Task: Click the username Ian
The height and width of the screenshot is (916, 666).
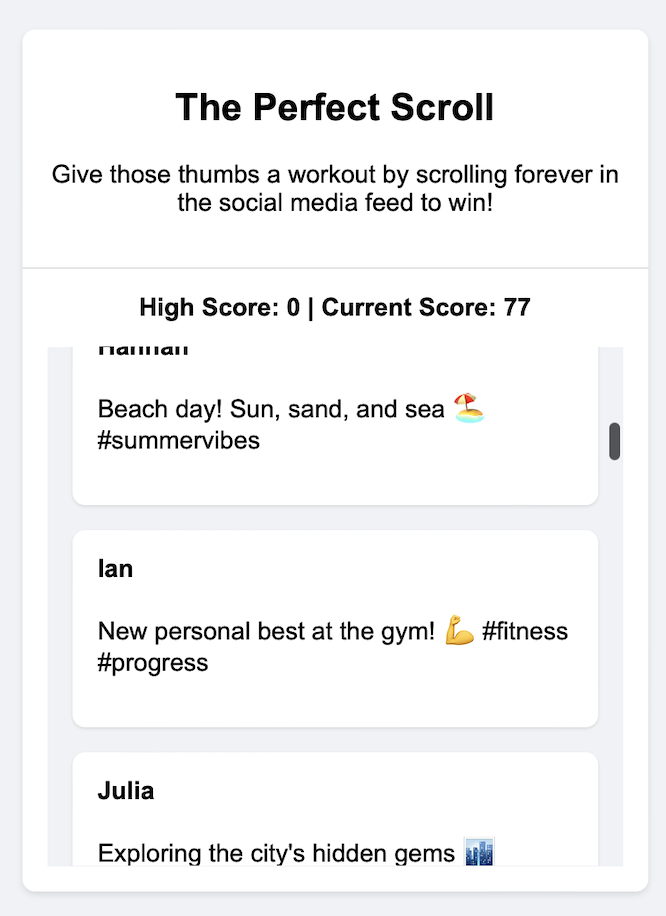Action: tap(115, 569)
